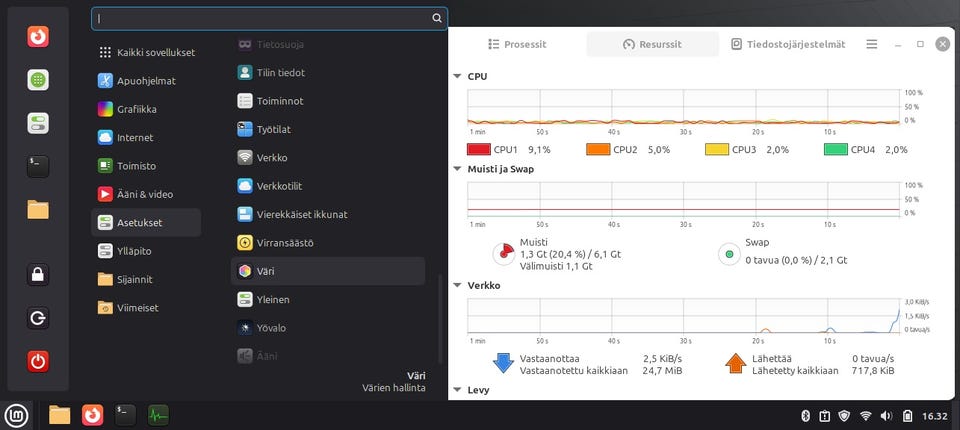Switch to the Prosessit tab

[517, 44]
